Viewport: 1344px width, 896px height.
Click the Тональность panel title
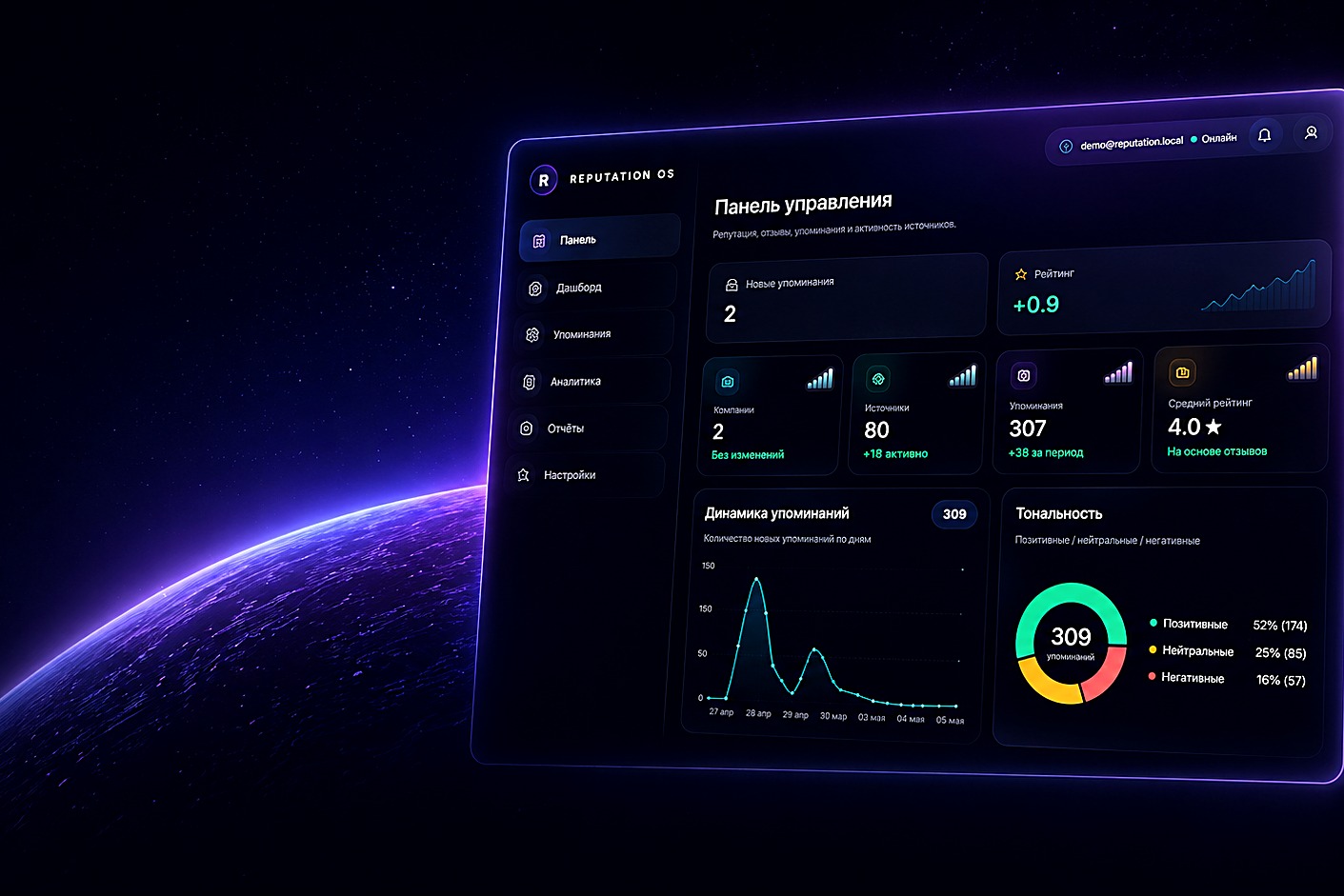1059,513
